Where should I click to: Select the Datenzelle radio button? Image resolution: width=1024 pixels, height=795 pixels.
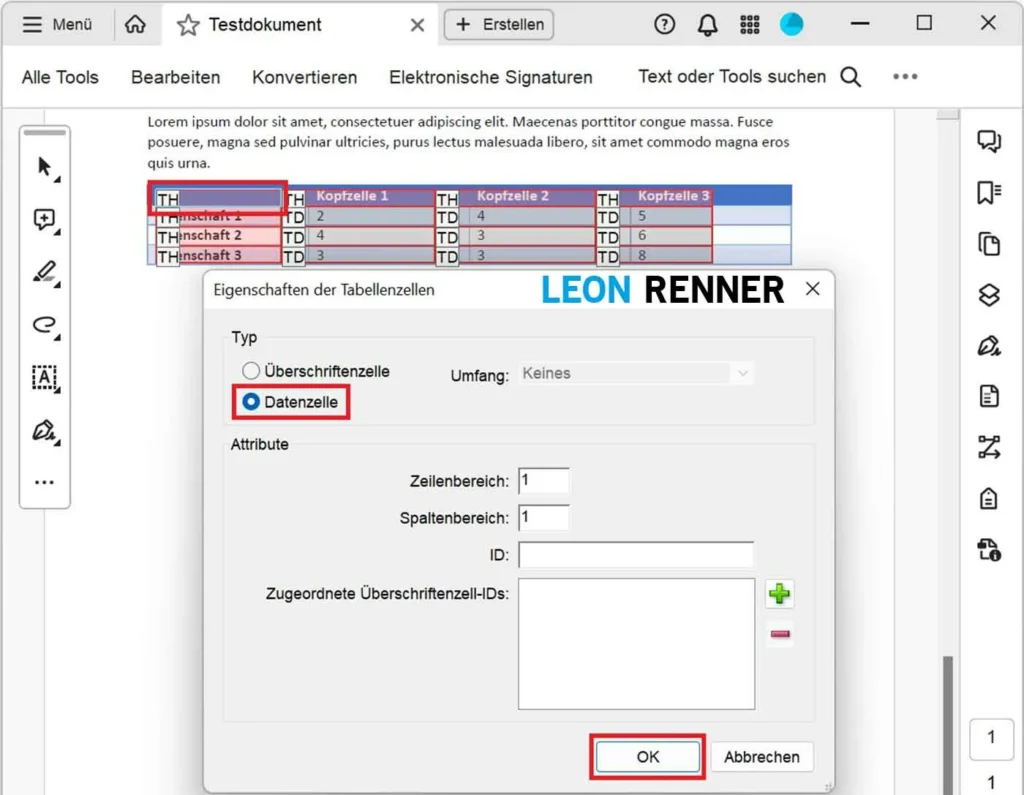pos(252,403)
